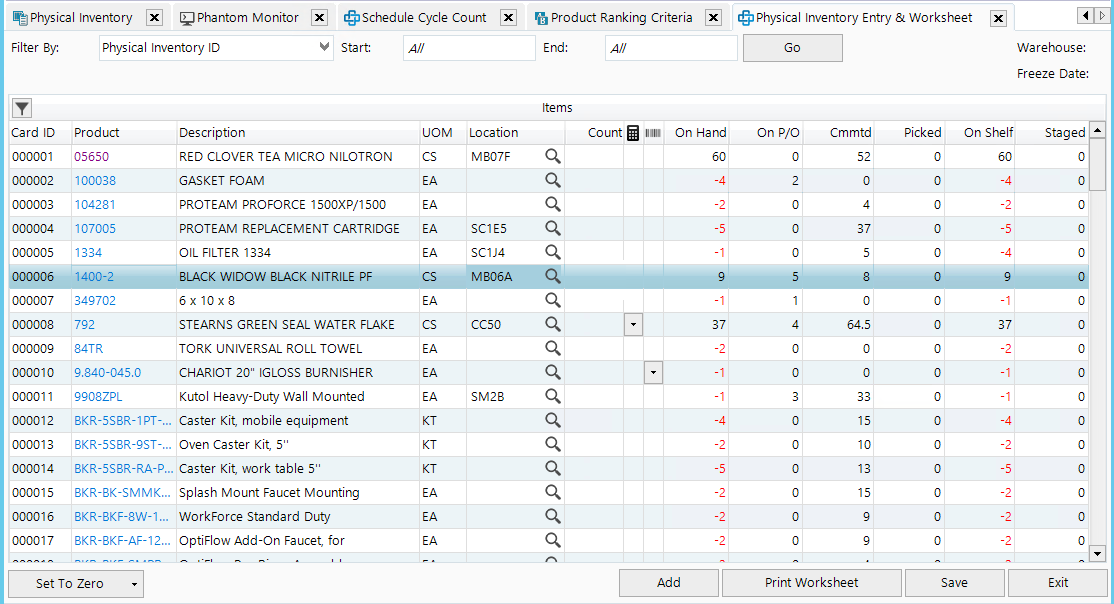The image size is (1114, 604).
Task: Open the dropdown arrow on the STEARNS row
Action: [x=633, y=324]
